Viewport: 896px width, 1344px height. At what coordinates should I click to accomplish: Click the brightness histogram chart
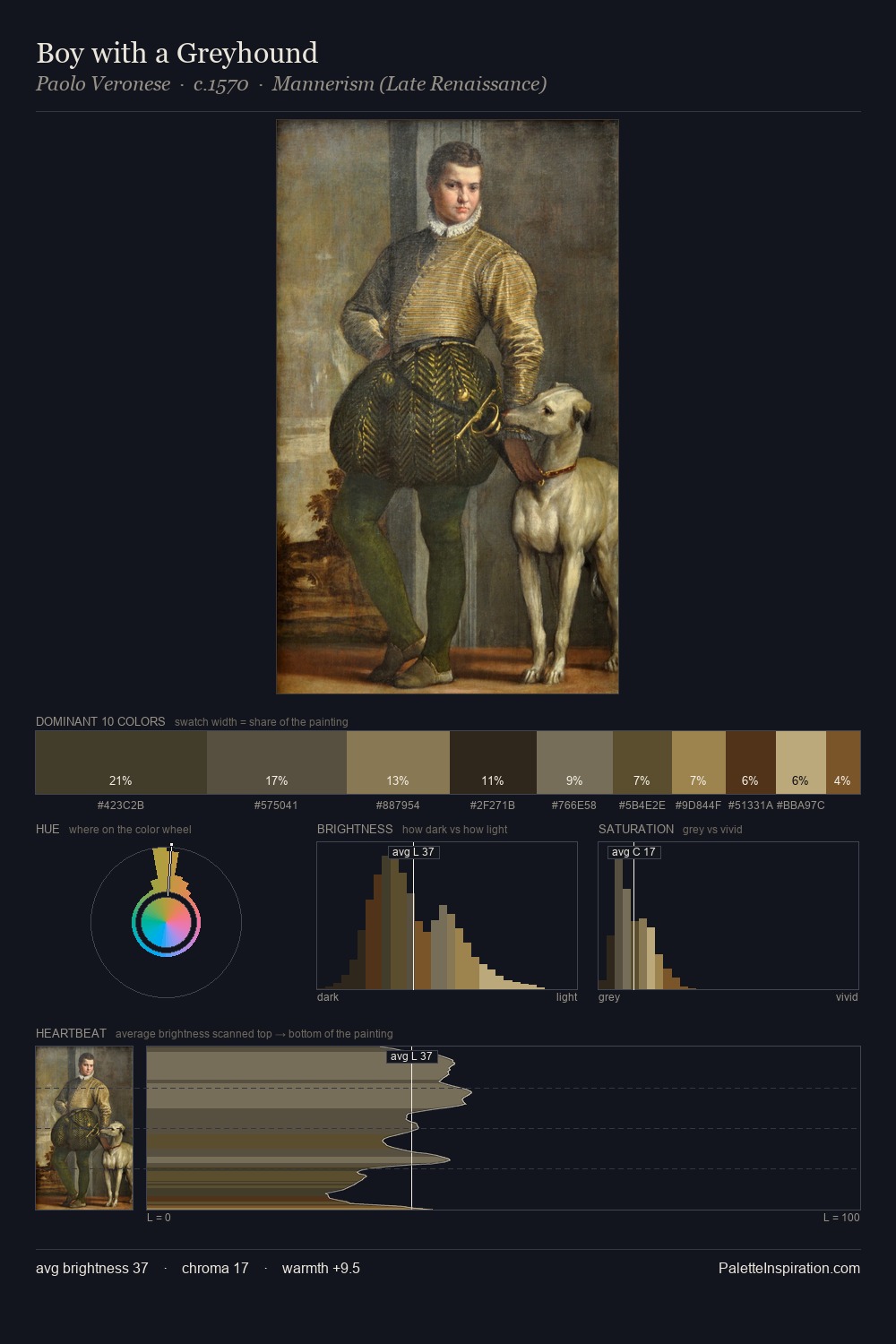[447, 916]
